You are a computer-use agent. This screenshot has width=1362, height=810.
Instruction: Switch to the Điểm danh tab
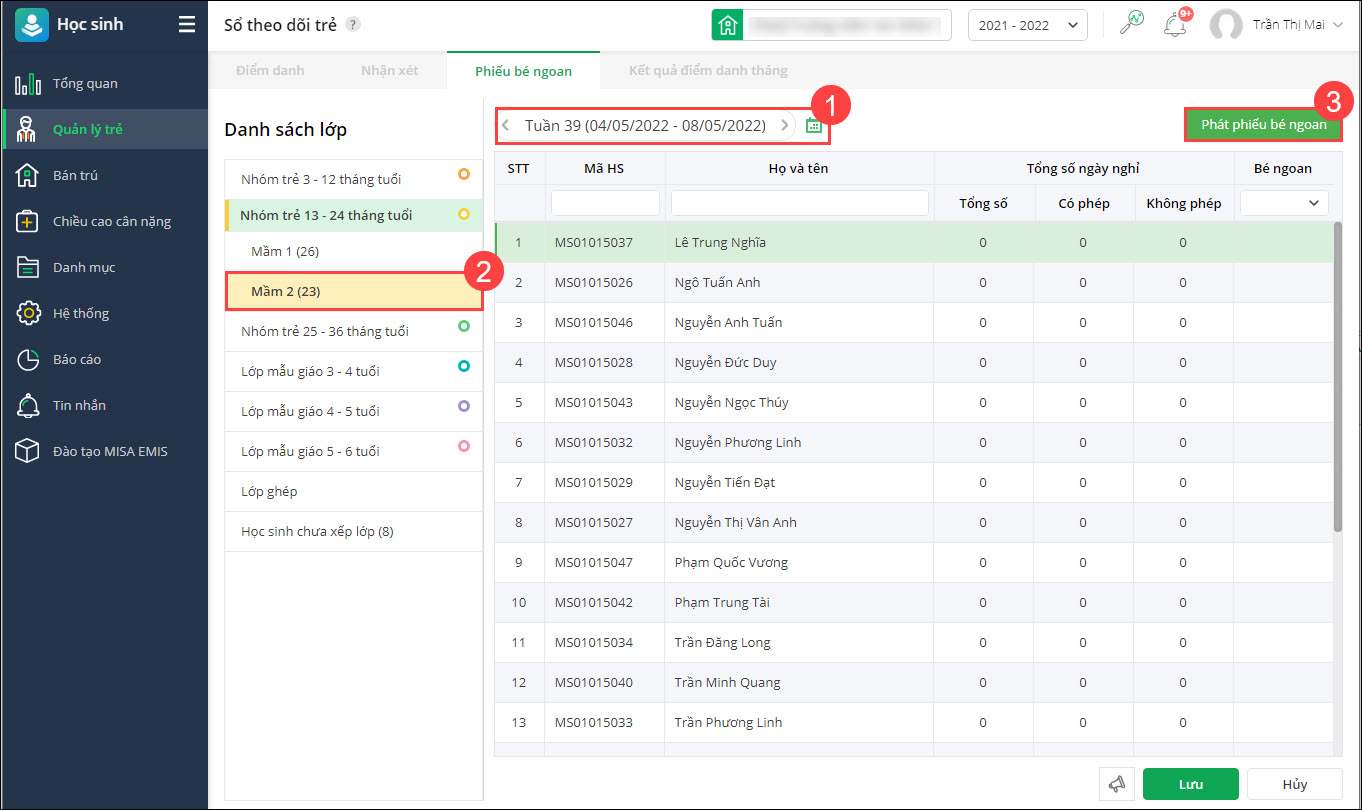click(270, 71)
